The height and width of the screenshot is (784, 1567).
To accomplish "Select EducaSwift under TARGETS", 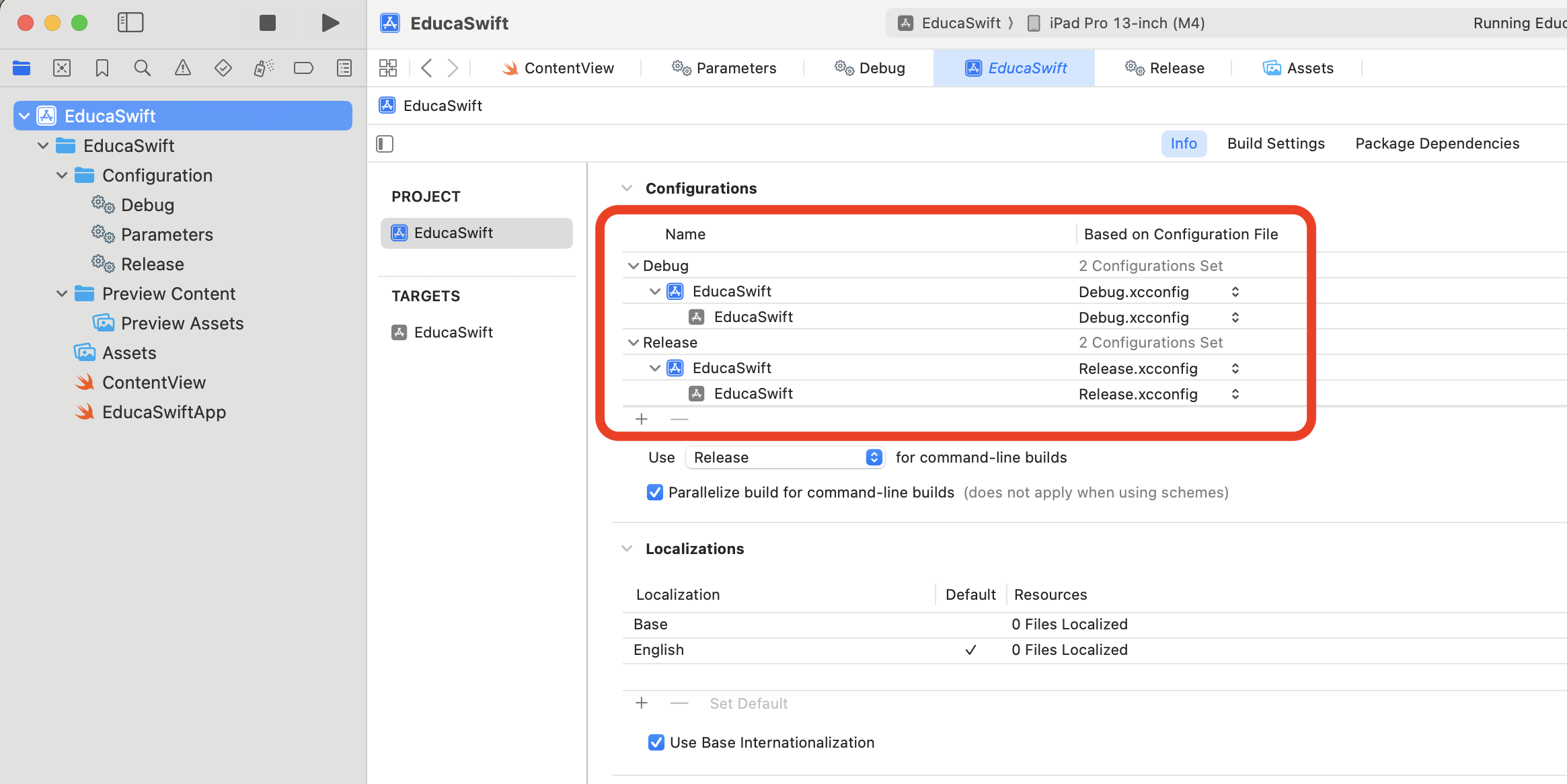I will tap(453, 333).
